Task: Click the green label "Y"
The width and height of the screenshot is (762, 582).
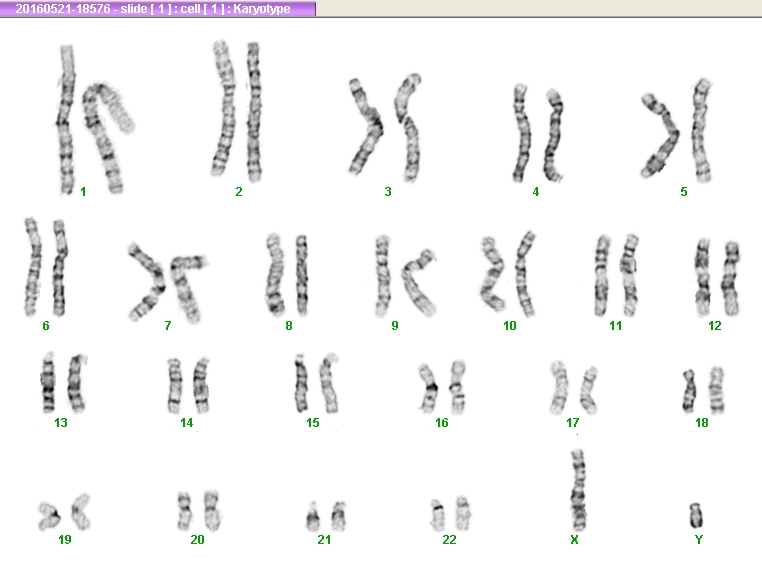Action: point(698,539)
